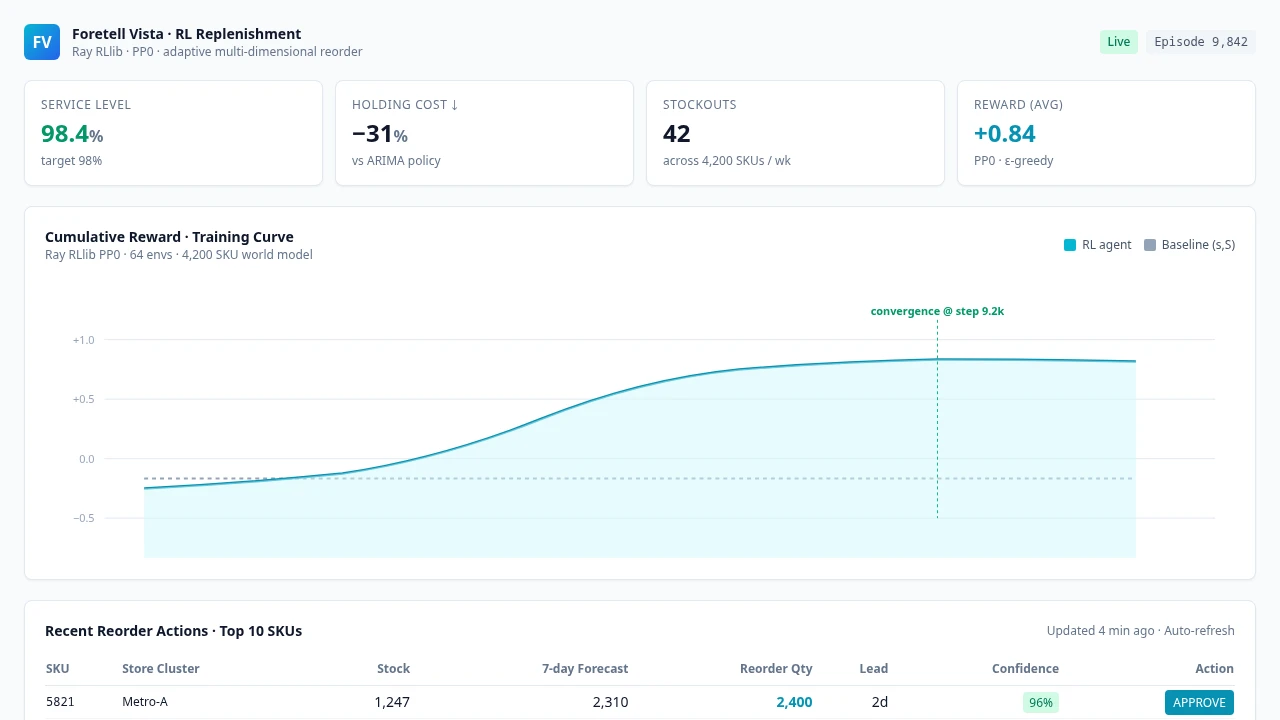
Task: Click the Action column header
Action: [x=1214, y=668]
